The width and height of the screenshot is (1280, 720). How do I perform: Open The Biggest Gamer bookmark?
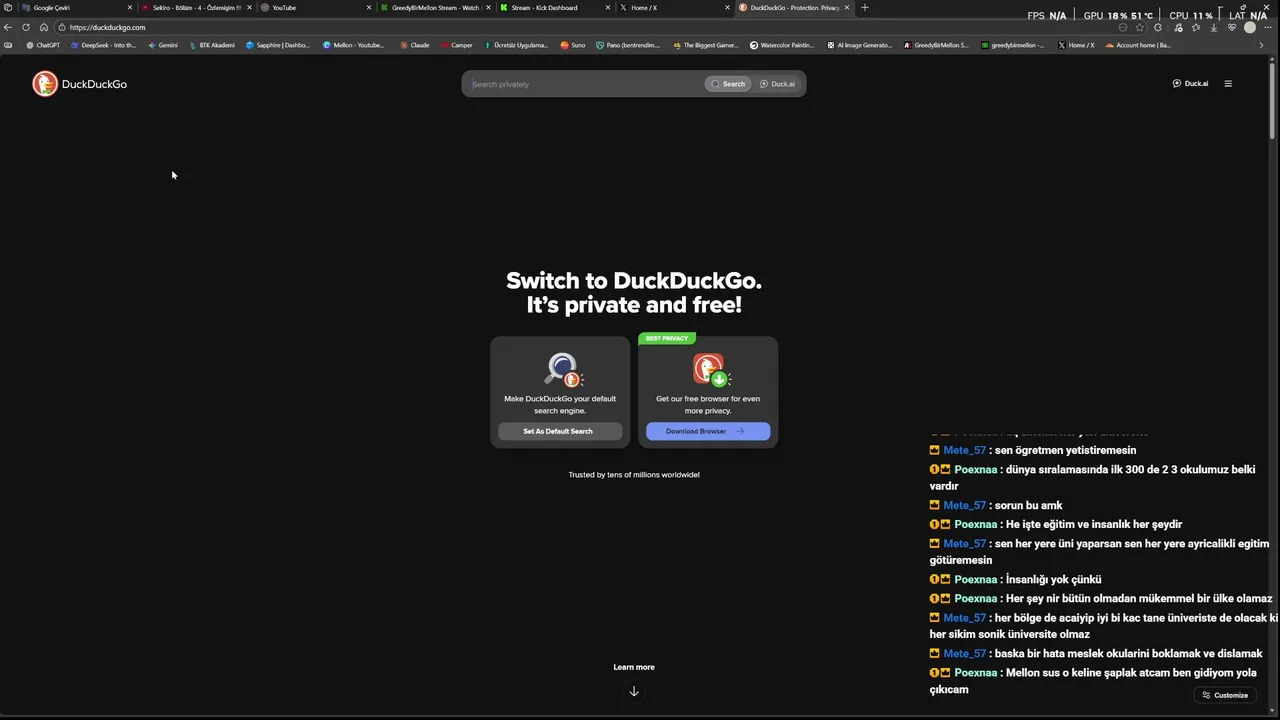click(x=707, y=45)
